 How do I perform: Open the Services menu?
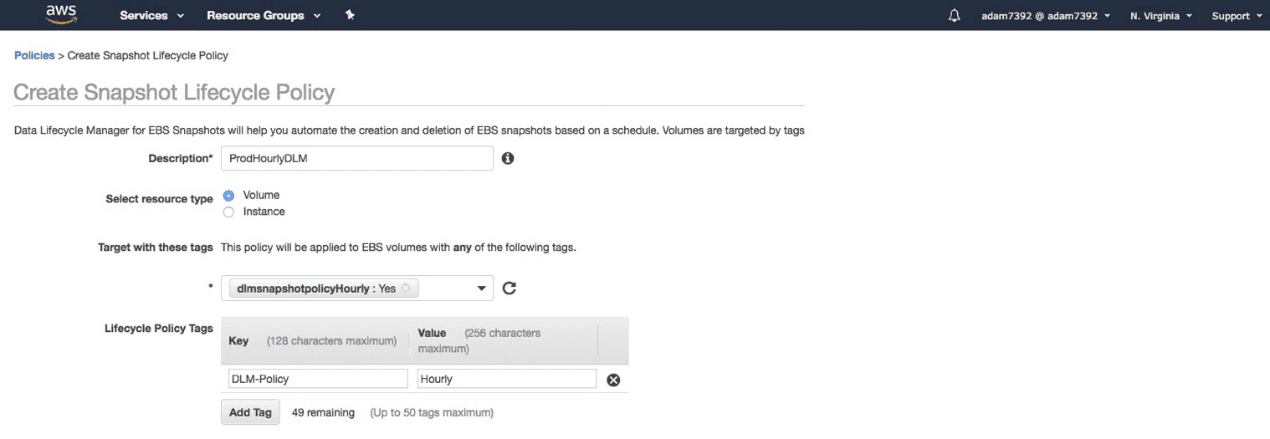point(152,16)
